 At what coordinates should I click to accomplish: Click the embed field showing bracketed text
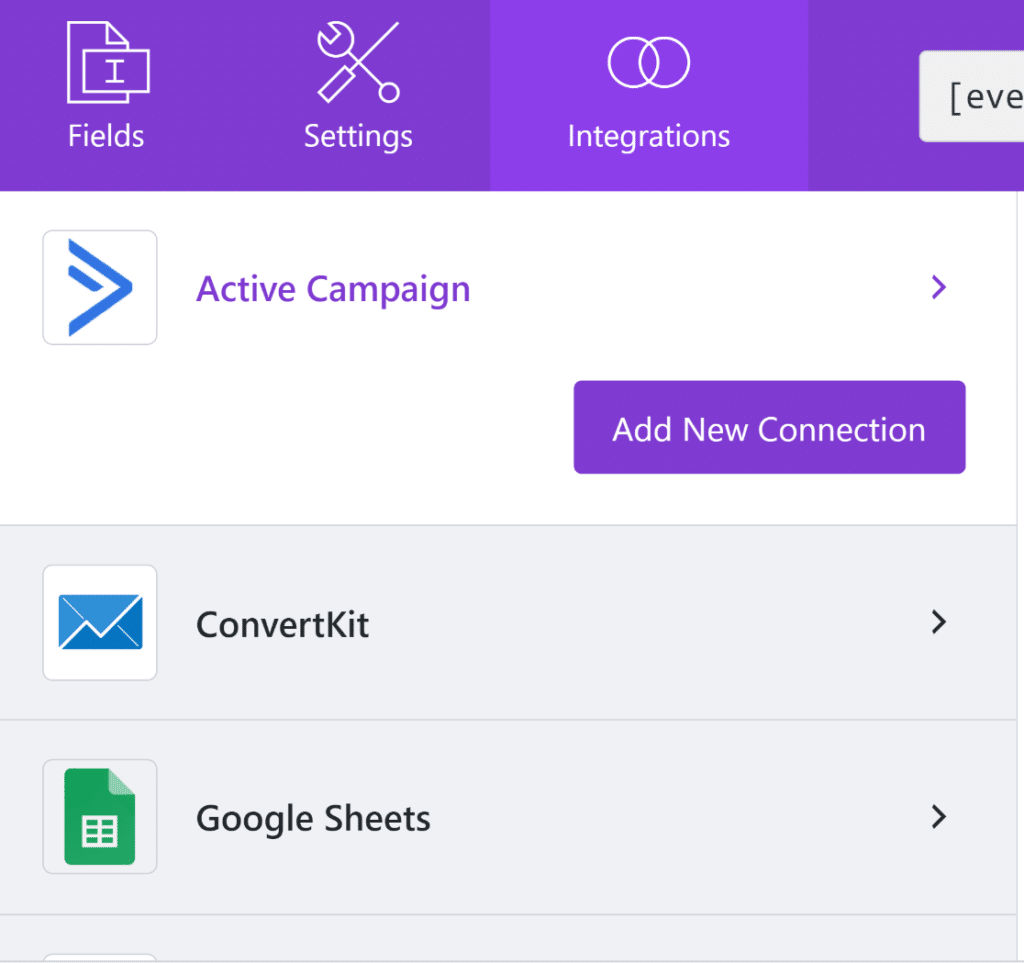click(x=985, y=95)
